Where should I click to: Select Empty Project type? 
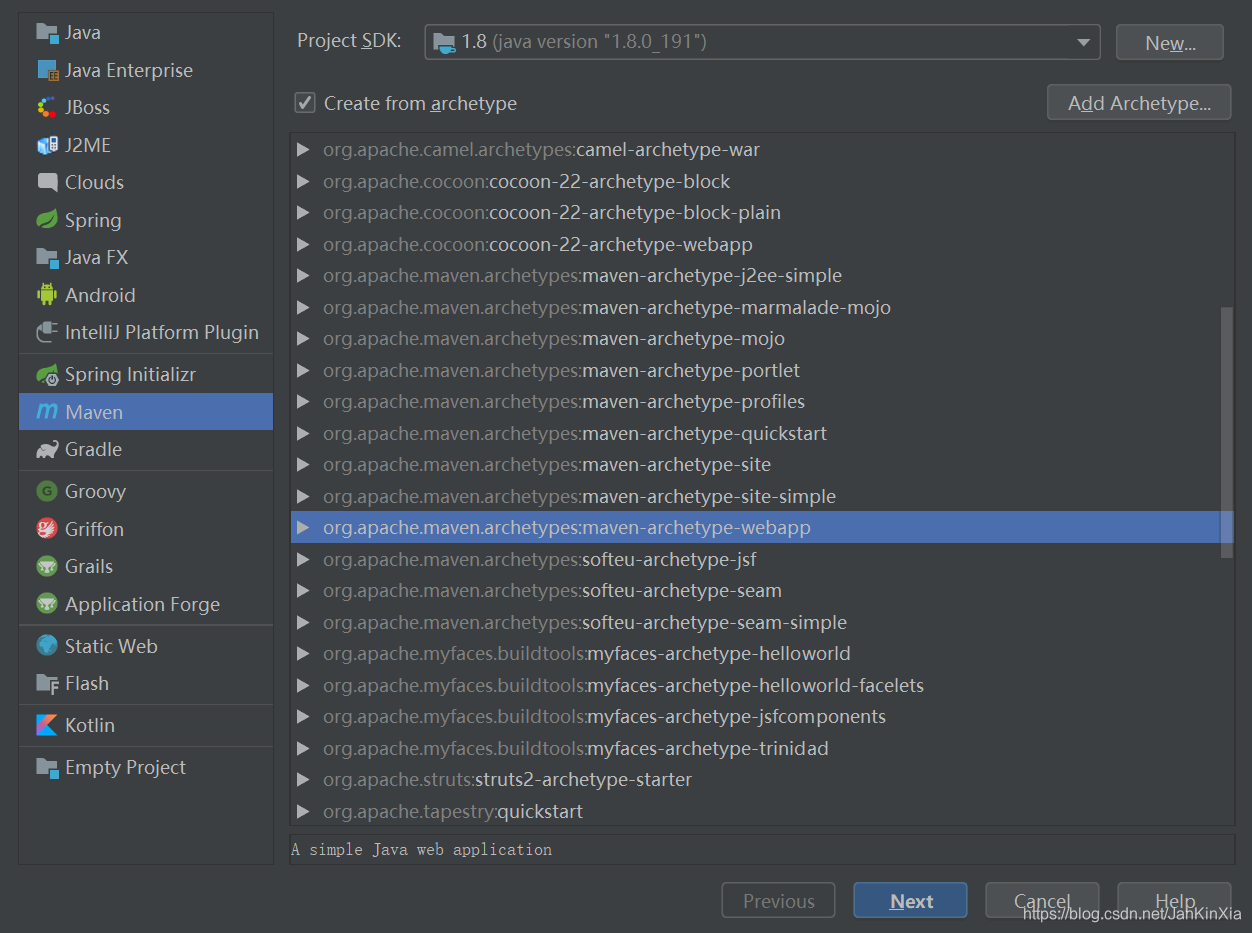point(146,767)
